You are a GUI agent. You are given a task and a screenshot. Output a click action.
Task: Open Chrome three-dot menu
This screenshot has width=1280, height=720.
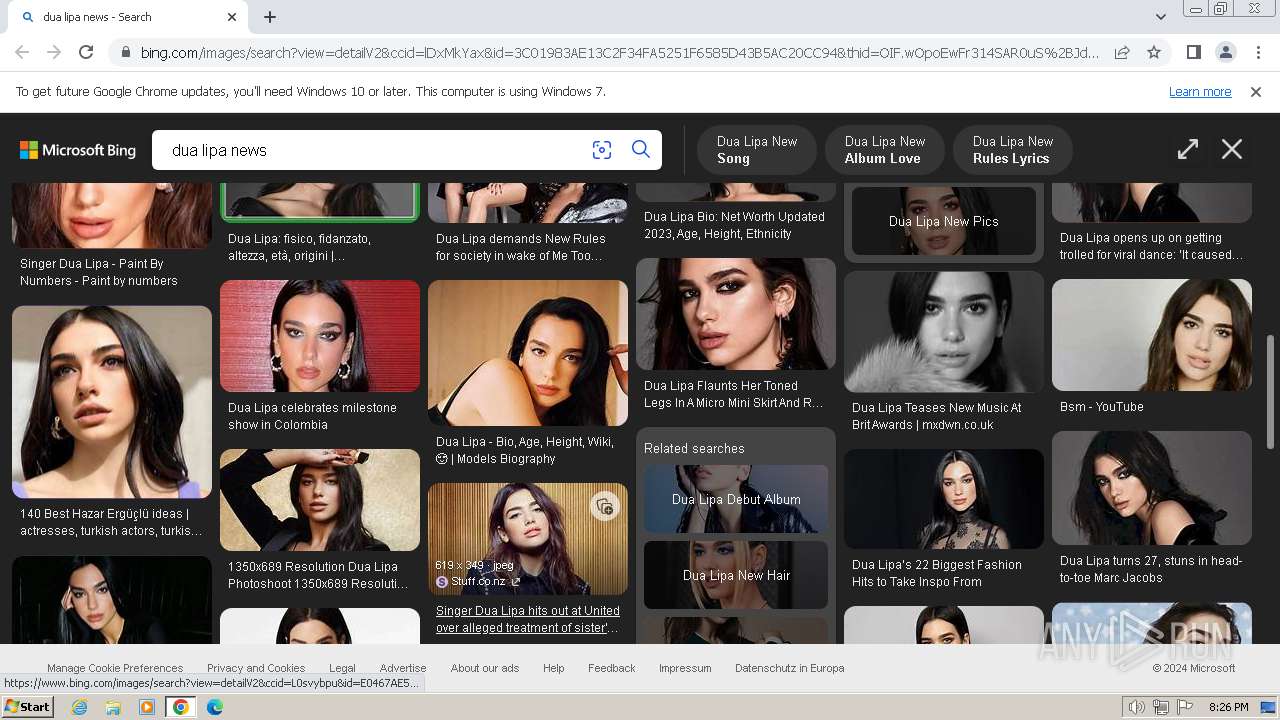coord(1258,52)
